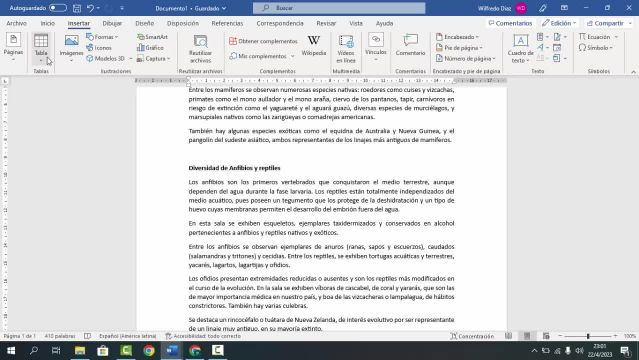
Task: Open the Microsoft Store taskbar icon
Action: 103,350
